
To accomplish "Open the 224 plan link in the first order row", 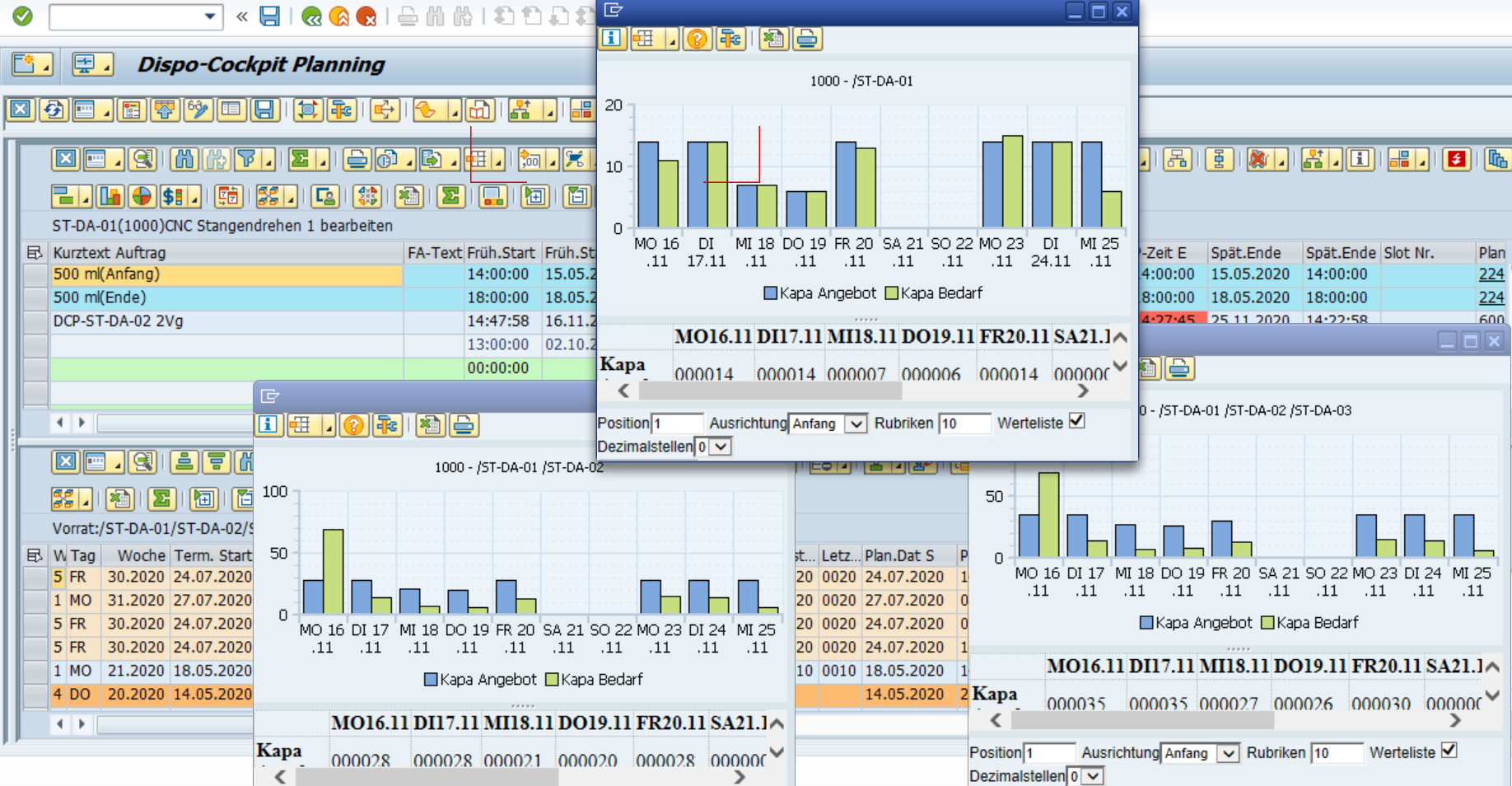I will [1491, 274].
